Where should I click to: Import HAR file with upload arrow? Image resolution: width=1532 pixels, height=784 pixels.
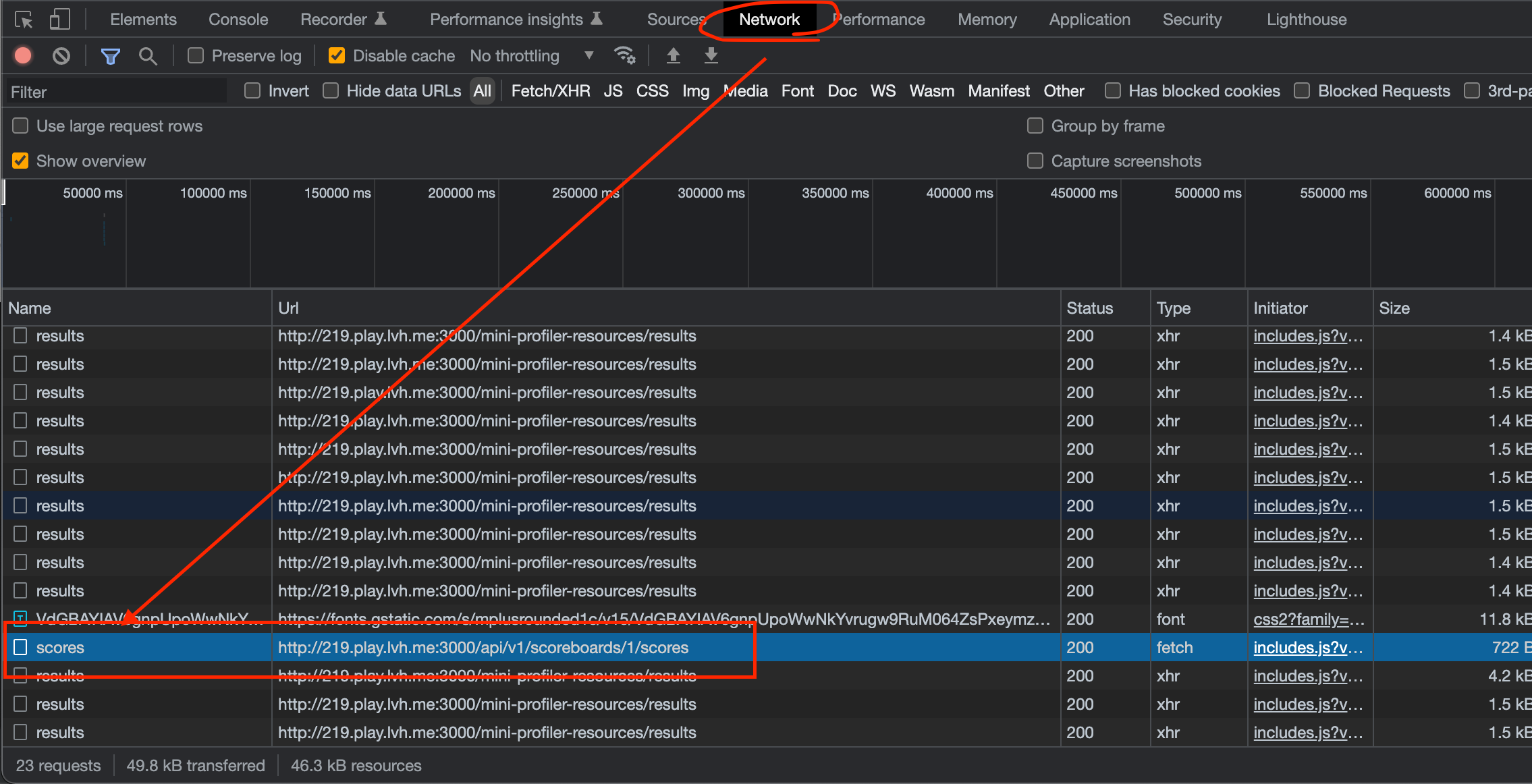(673, 55)
